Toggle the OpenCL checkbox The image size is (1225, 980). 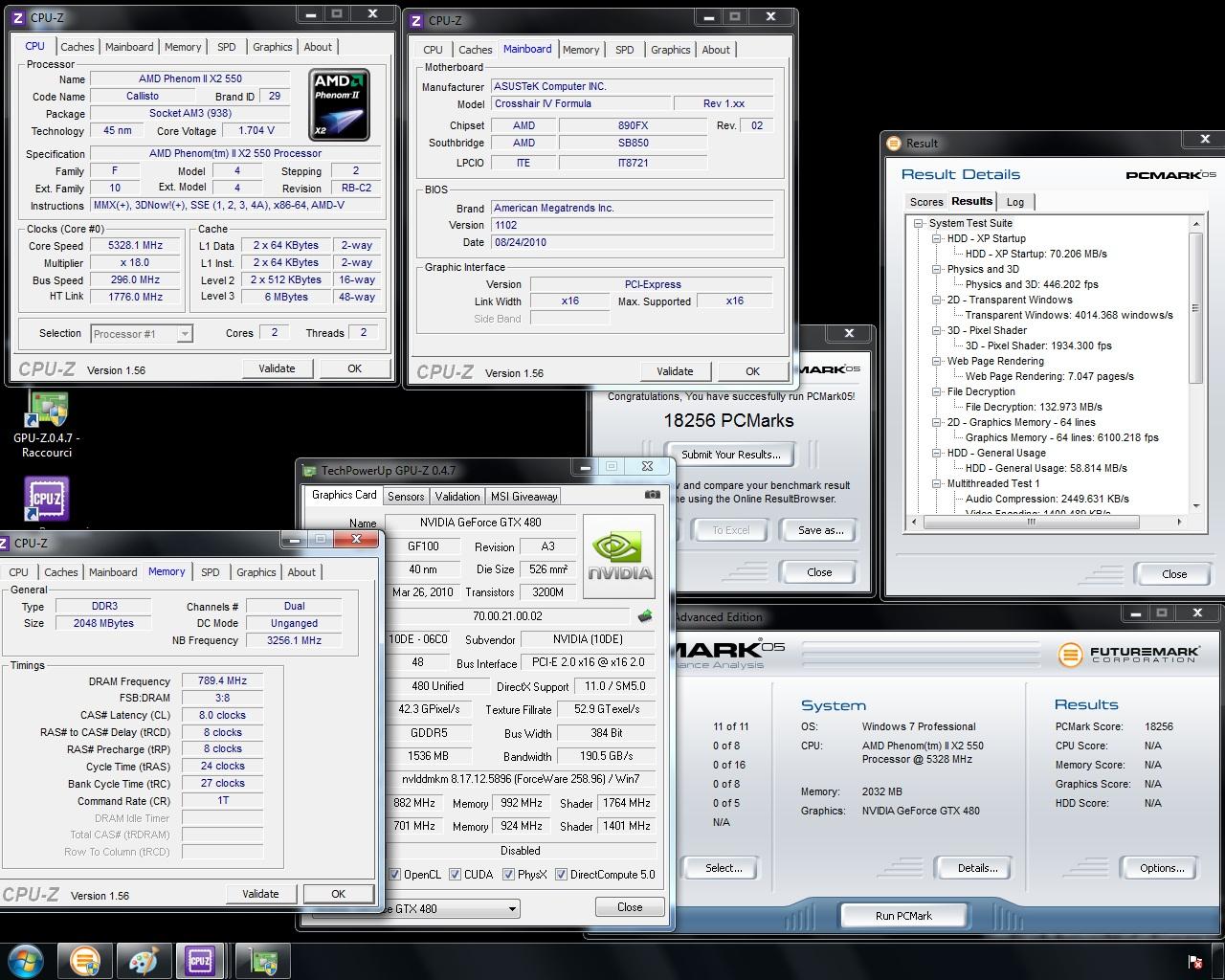coord(394,874)
